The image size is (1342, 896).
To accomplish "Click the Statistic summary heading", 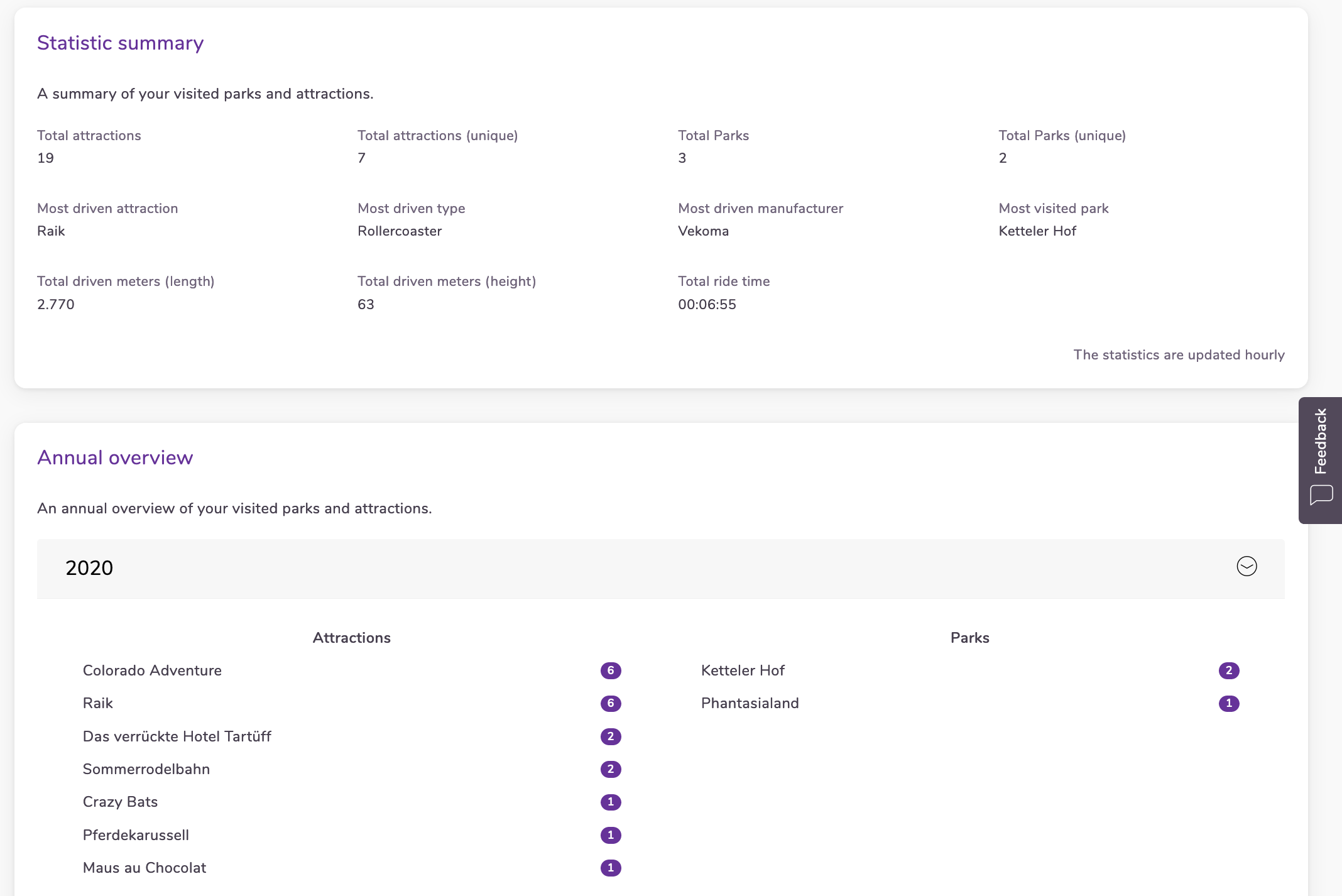I will pyautogui.click(x=120, y=43).
